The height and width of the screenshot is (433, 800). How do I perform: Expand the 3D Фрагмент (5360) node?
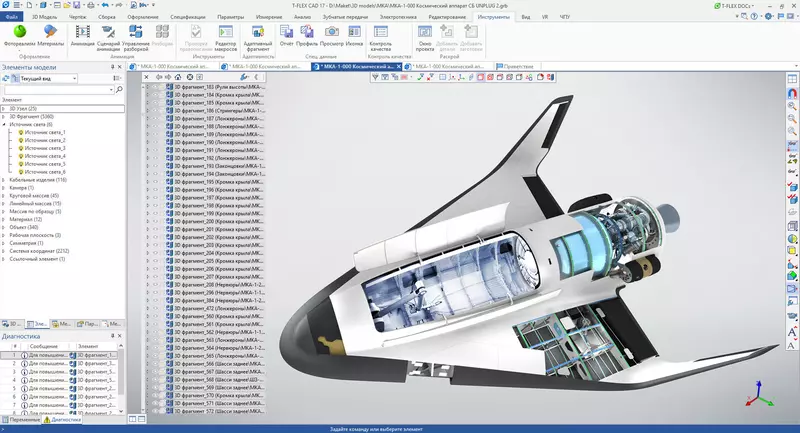(4, 116)
